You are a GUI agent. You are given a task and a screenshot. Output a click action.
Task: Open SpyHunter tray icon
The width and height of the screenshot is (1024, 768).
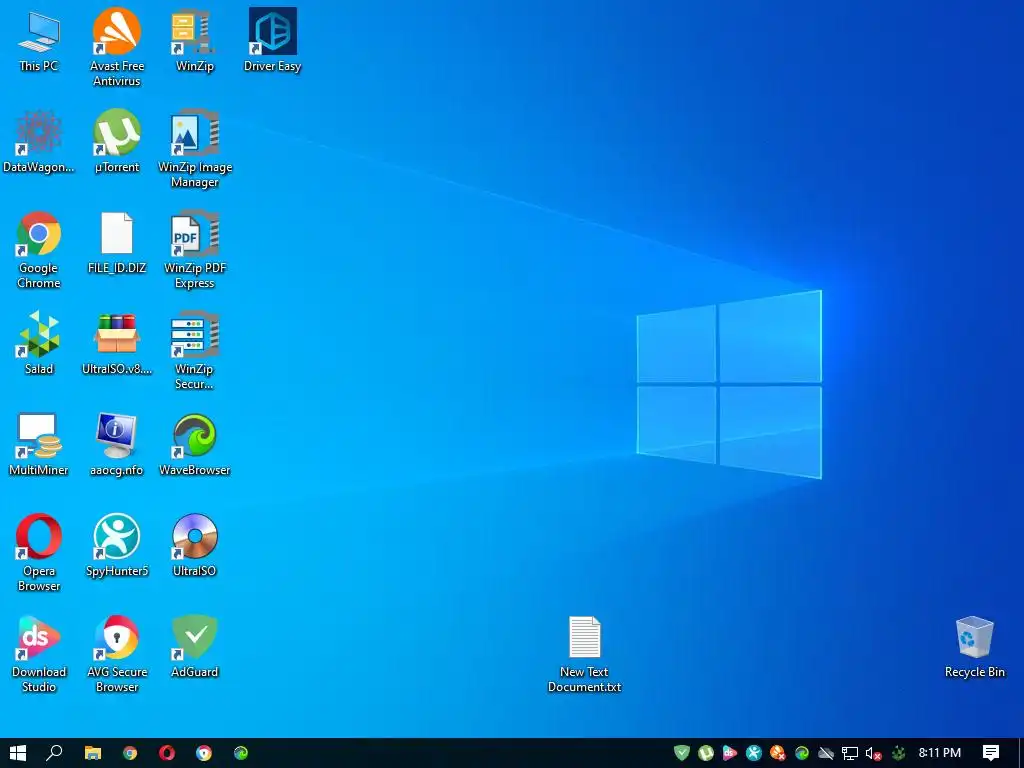click(754, 753)
